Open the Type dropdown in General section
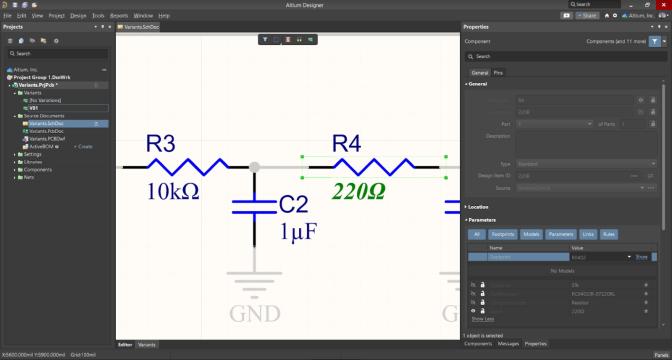The height and width of the screenshot is (360, 672). [586, 164]
